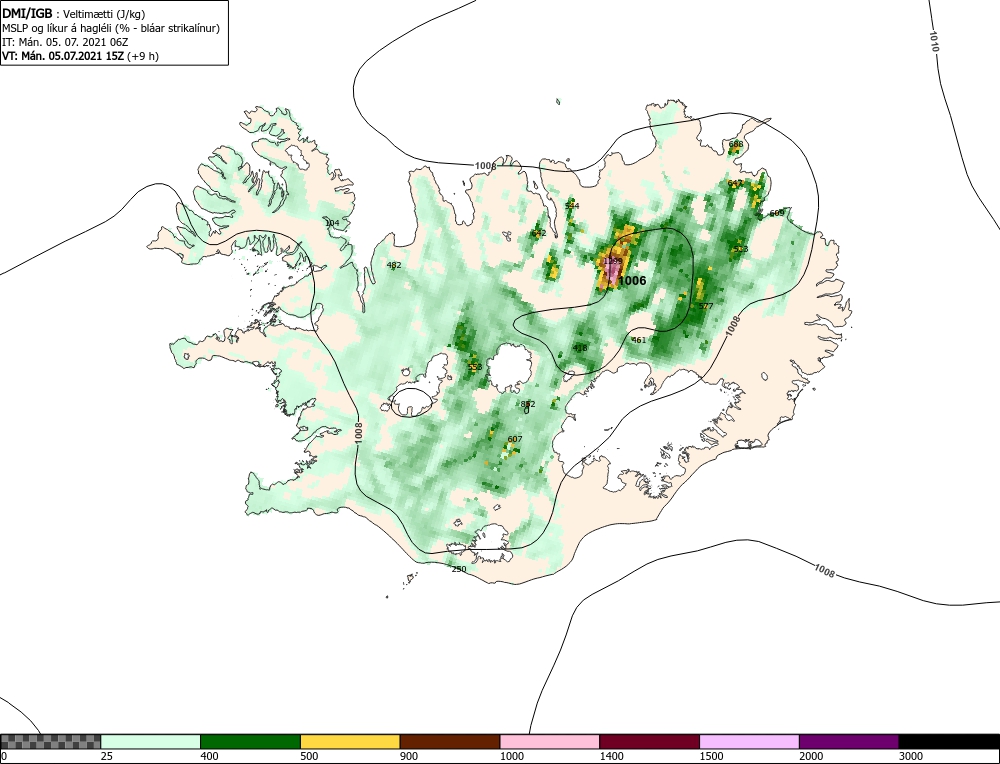Click the lavender 1500–2000 legend swatch
1000x764 pixels.
click(749, 741)
